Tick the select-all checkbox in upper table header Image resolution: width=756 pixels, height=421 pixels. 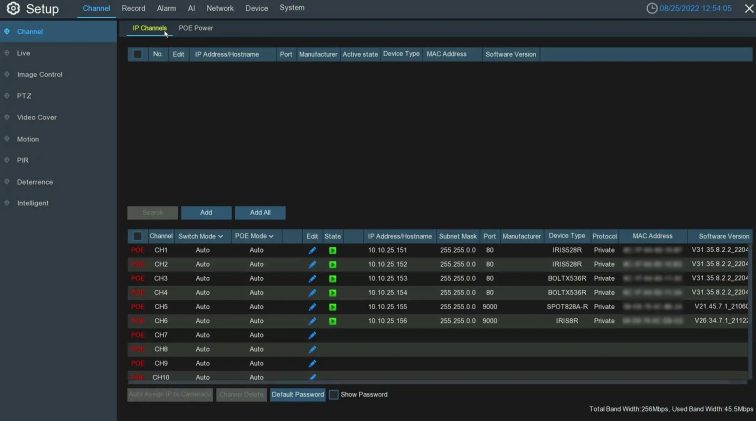point(137,54)
